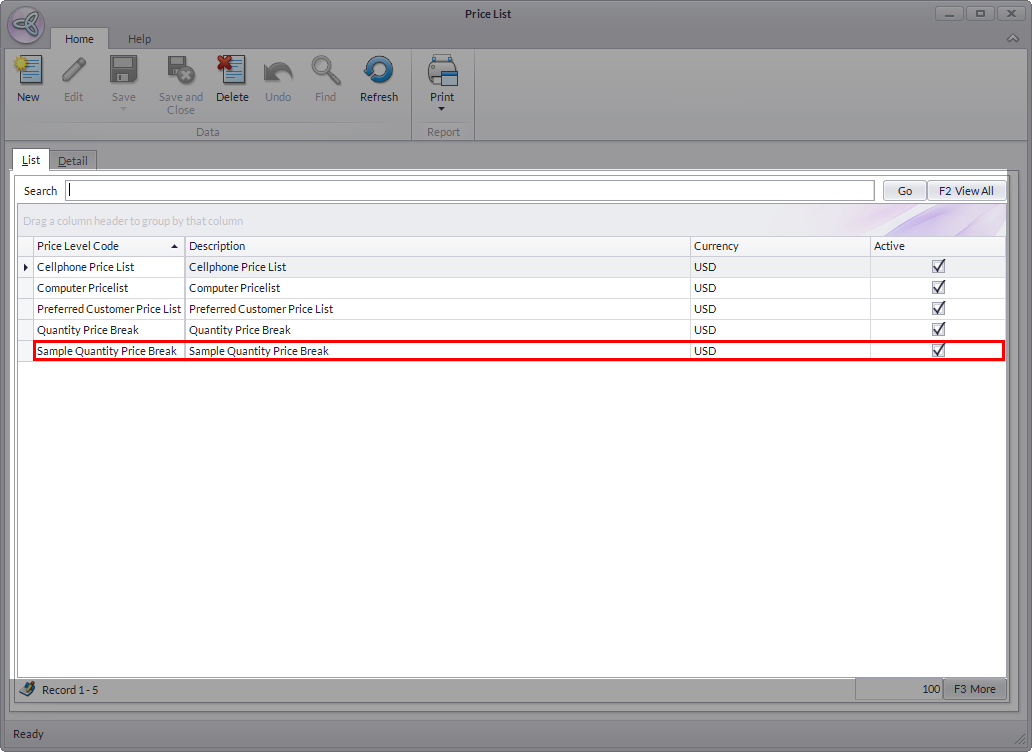
Task: Collapse the ribbon with the chevron
Action: 1013,38
